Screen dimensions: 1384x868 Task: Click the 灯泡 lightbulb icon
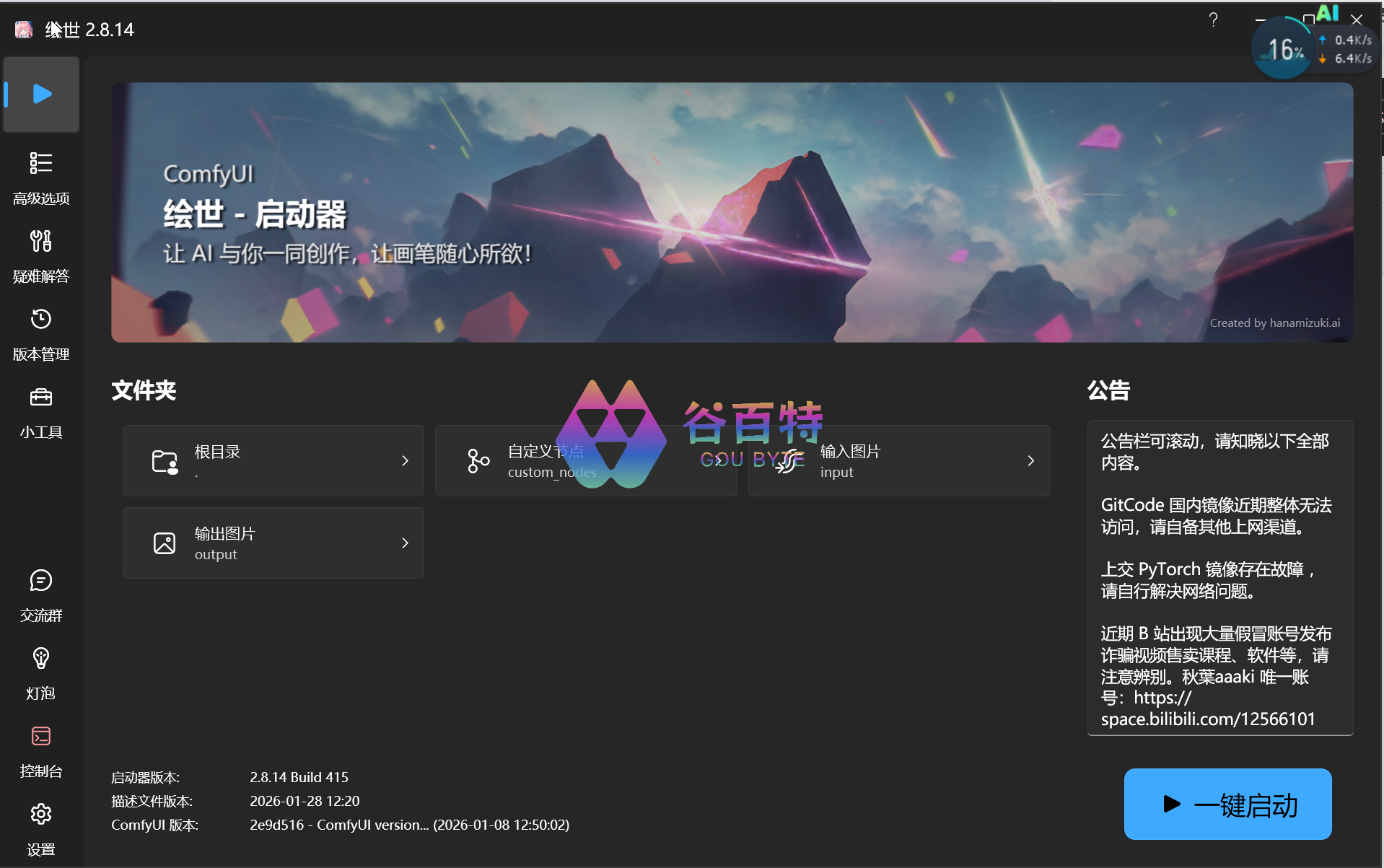41,672
